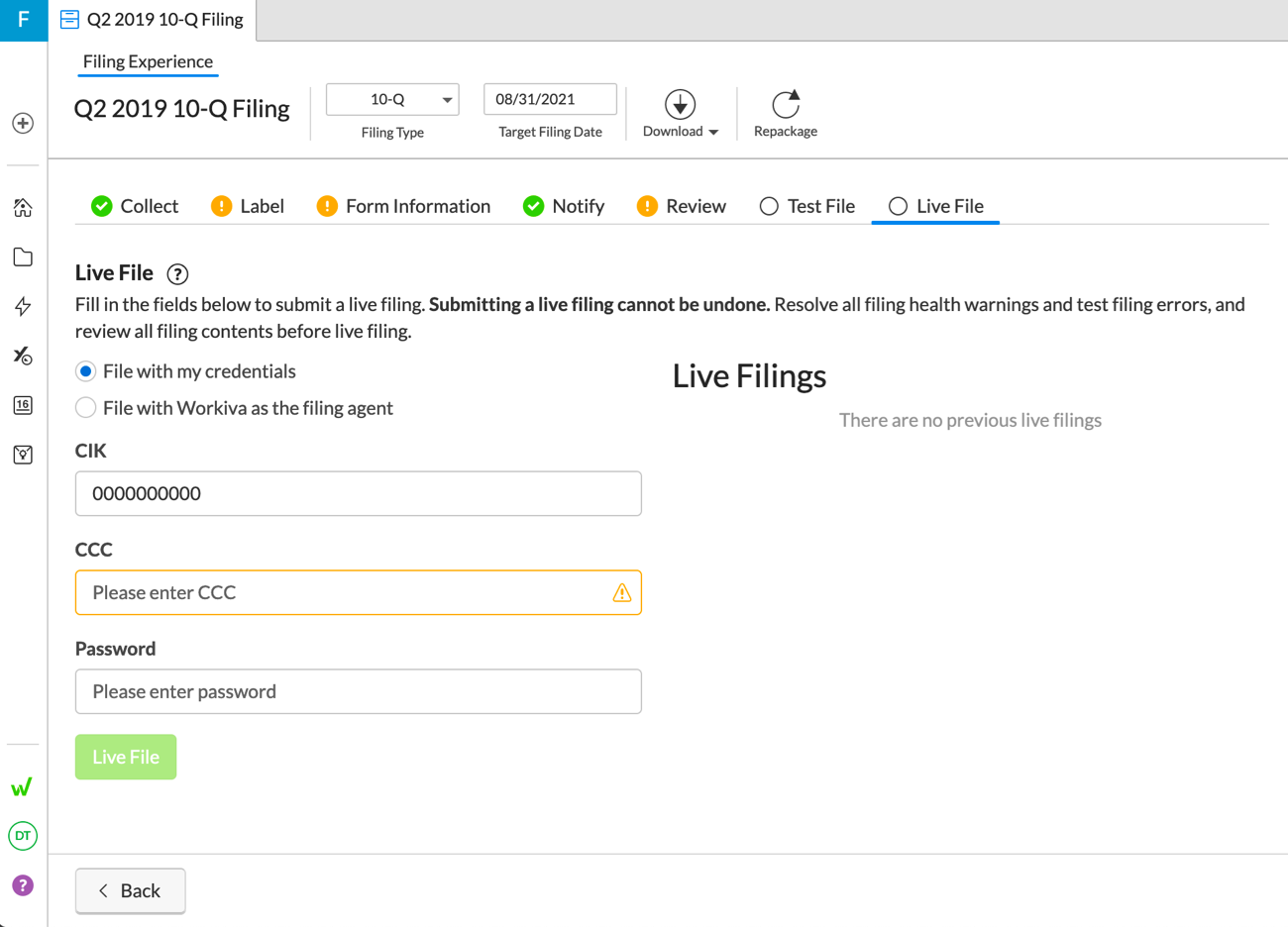
Task: Click the Target Filing Date field
Action: click(x=550, y=100)
